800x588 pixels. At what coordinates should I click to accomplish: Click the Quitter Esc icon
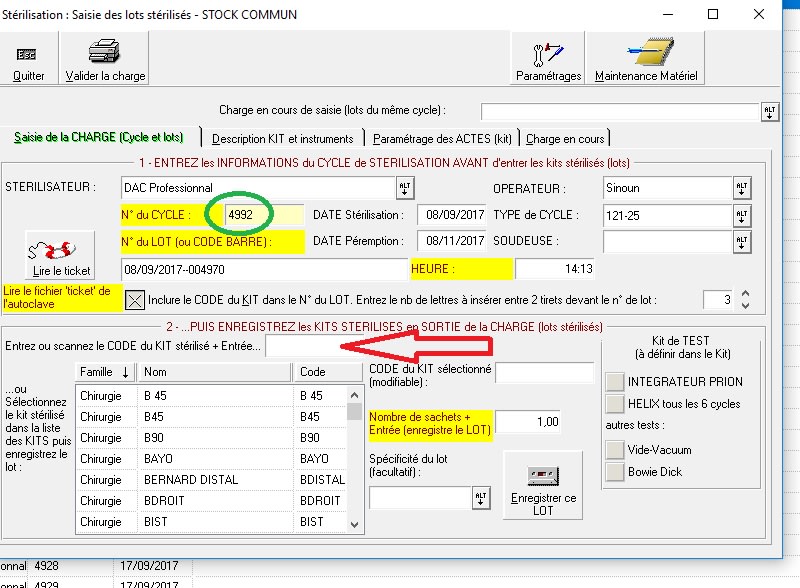27,54
